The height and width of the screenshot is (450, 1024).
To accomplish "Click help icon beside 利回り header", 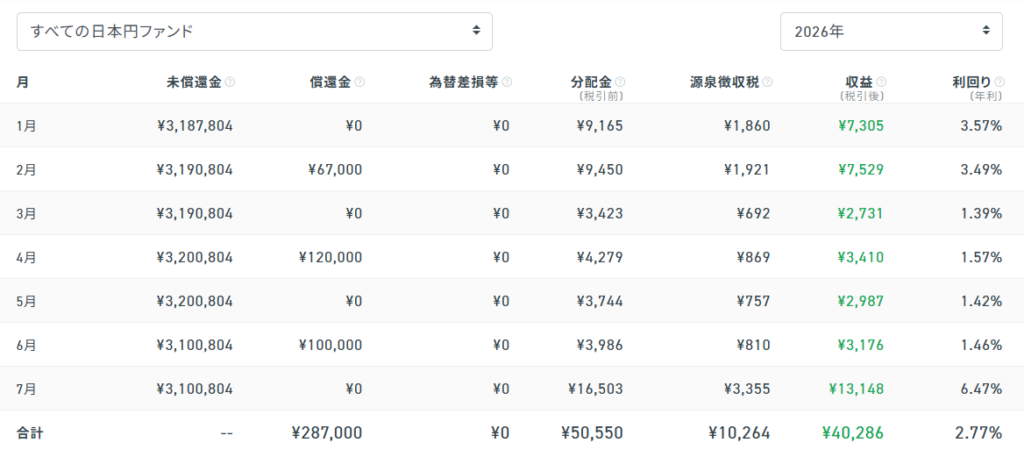I will (x=999, y=82).
